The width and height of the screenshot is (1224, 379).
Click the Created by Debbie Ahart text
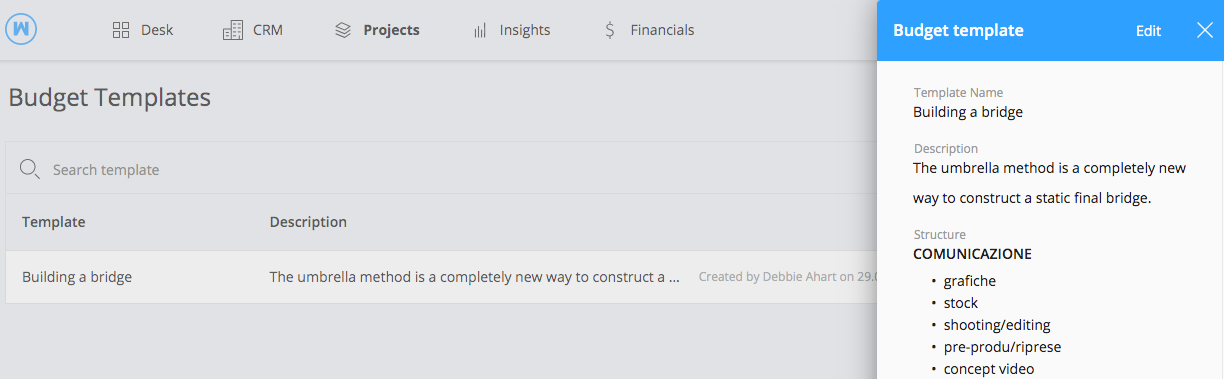tap(788, 277)
